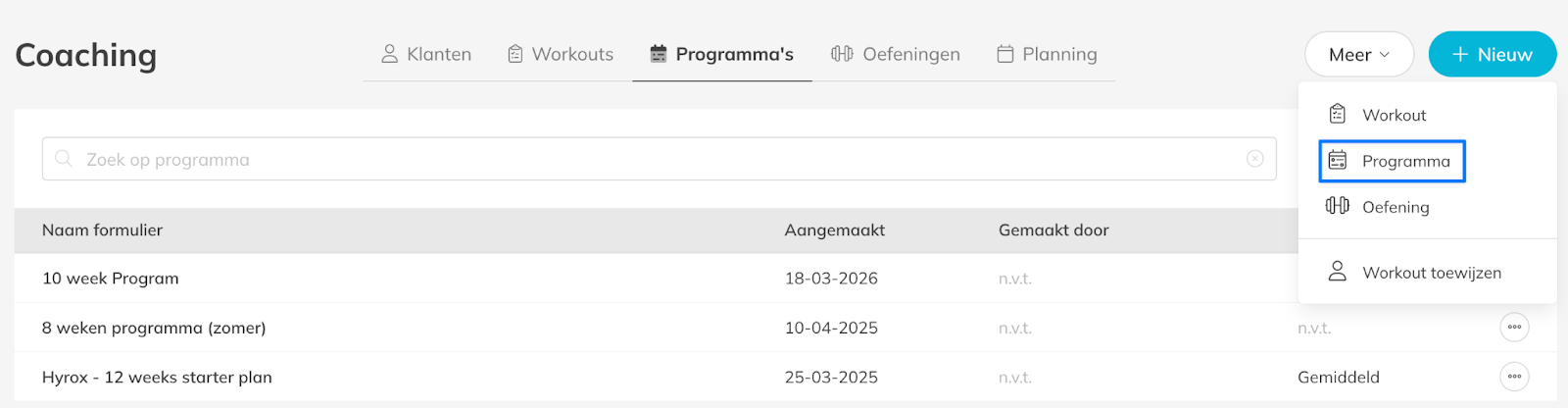
Task: Open options for Hyrox 12 weeks plan
Action: coord(1514,377)
